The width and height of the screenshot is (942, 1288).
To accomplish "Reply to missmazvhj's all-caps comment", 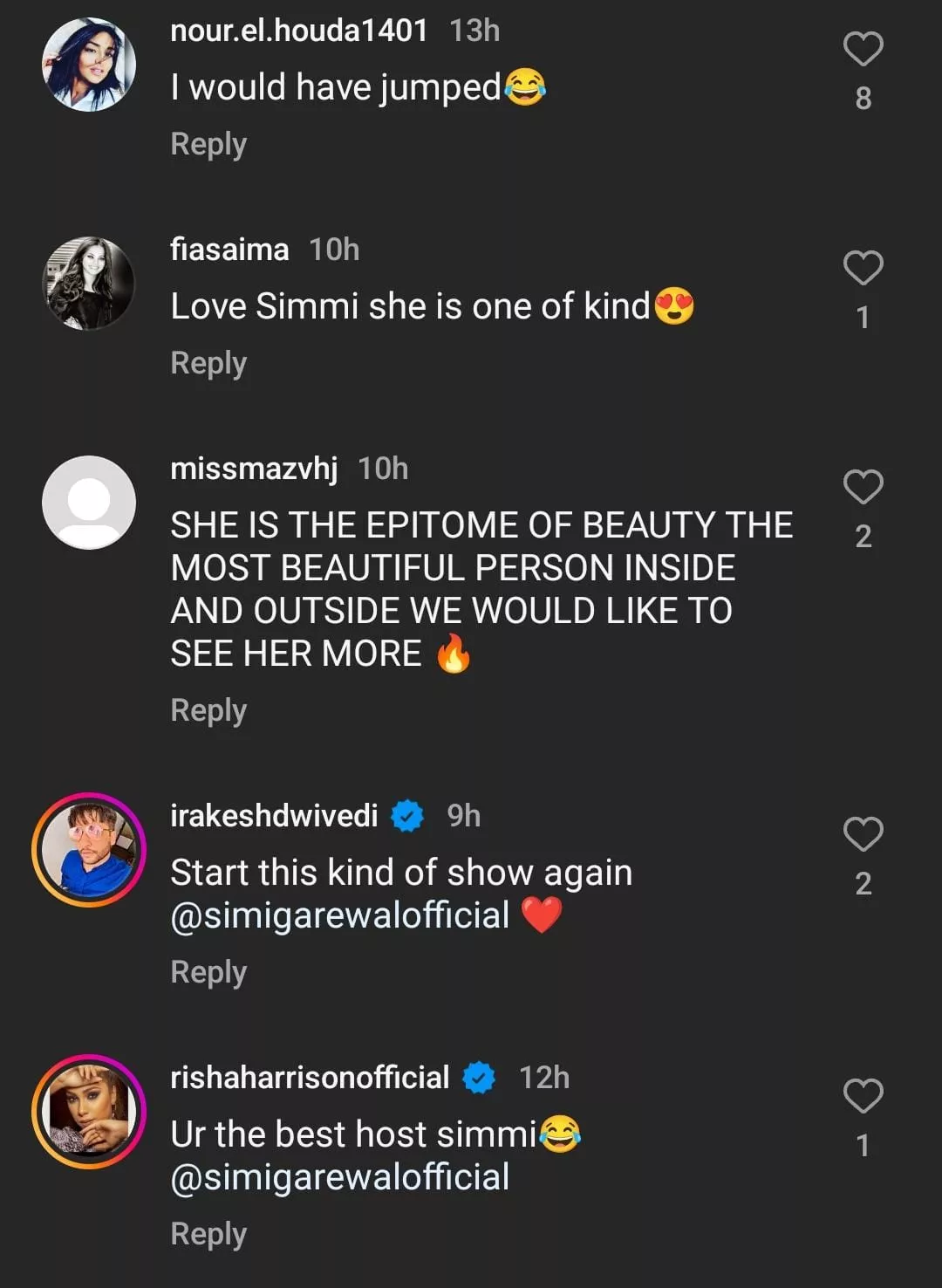I will (x=208, y=710).
